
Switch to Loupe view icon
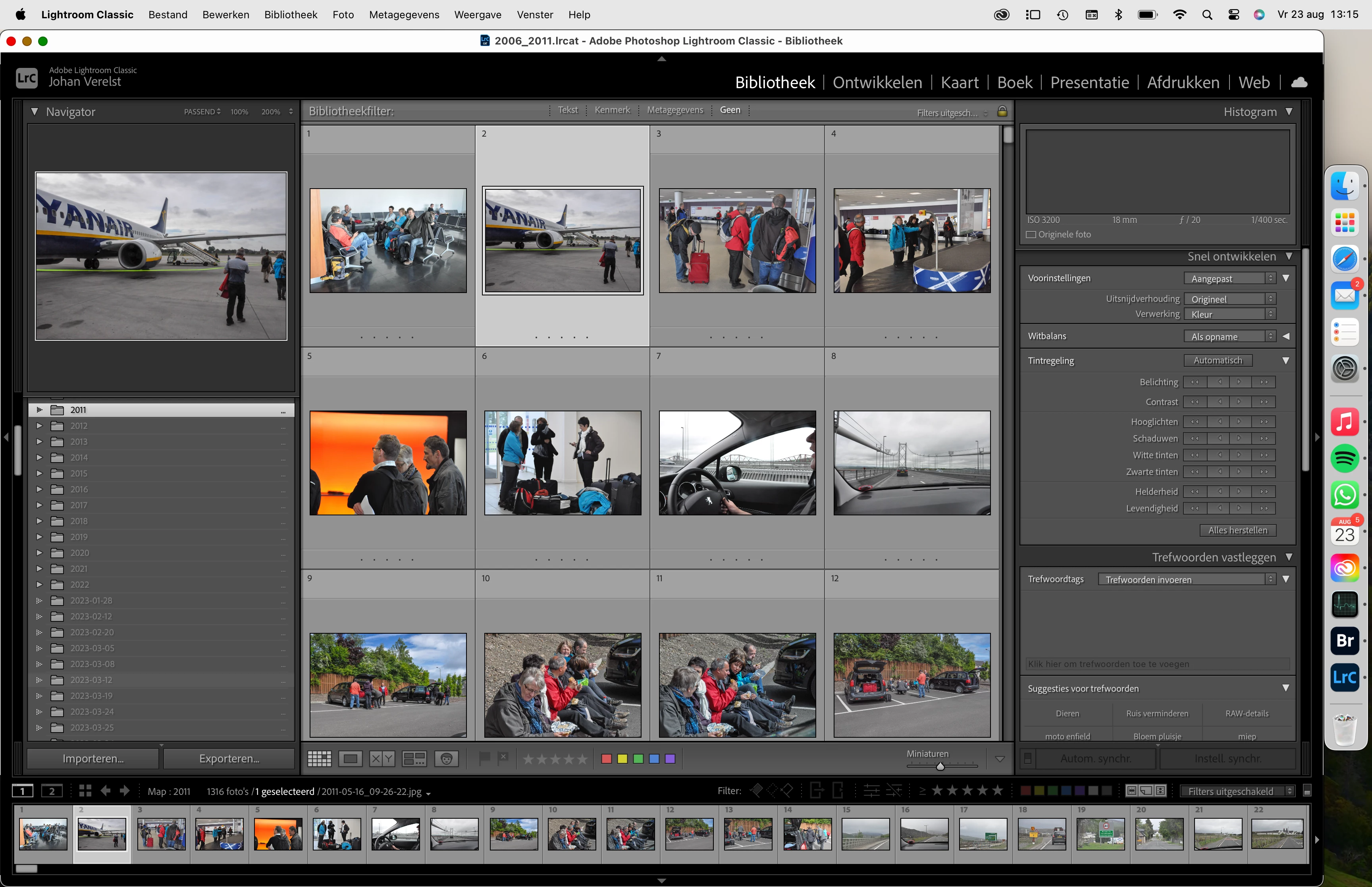pos(350,759)
